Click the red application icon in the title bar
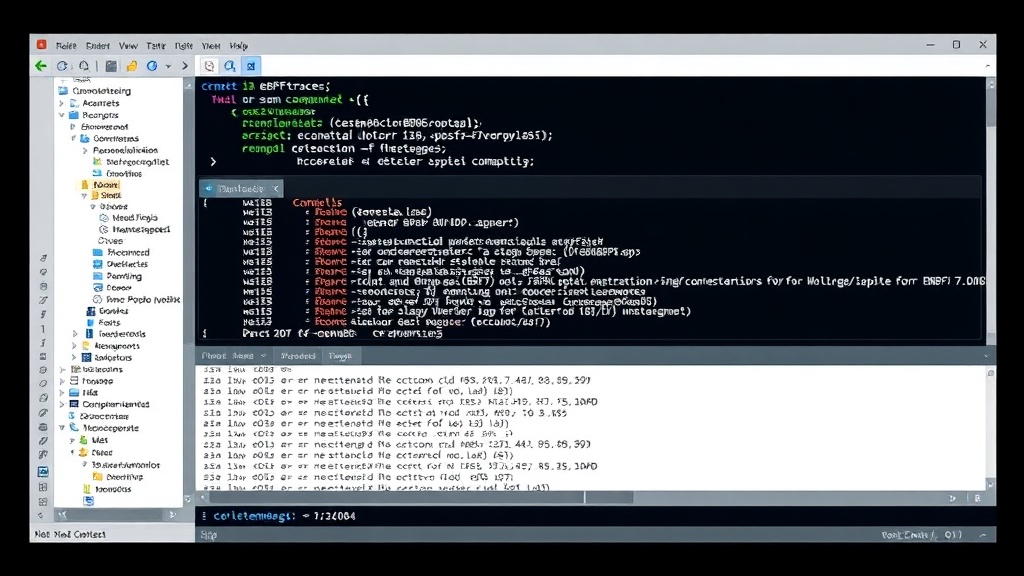Image resolution: width=1024 pixels, height=576 pixels. (42, 44)
